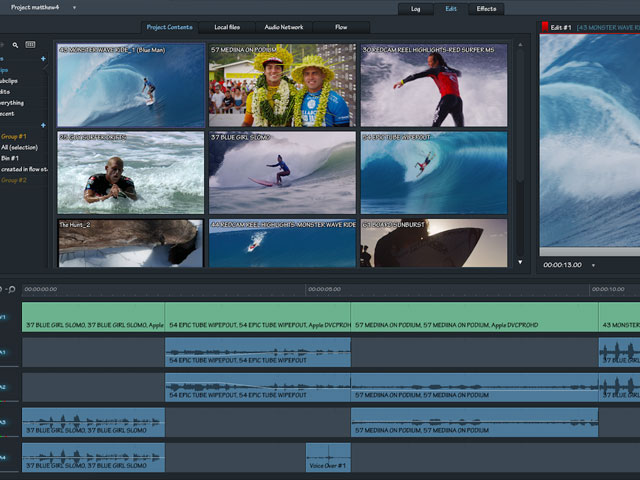Click the 00:00:10.00 timeline ruler mark

tap(608, 289)
